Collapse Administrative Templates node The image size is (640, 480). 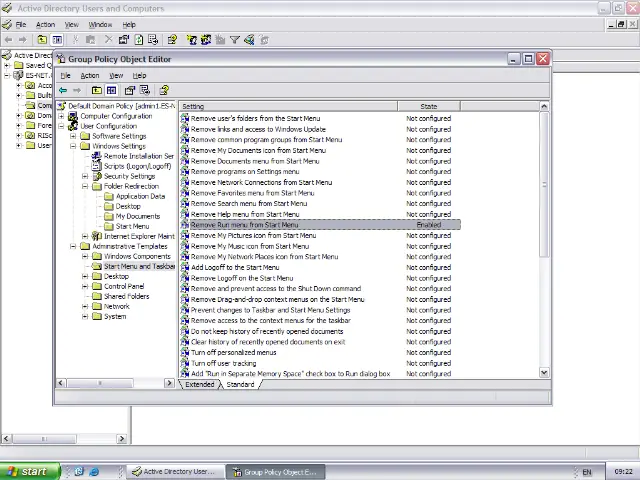73,246
